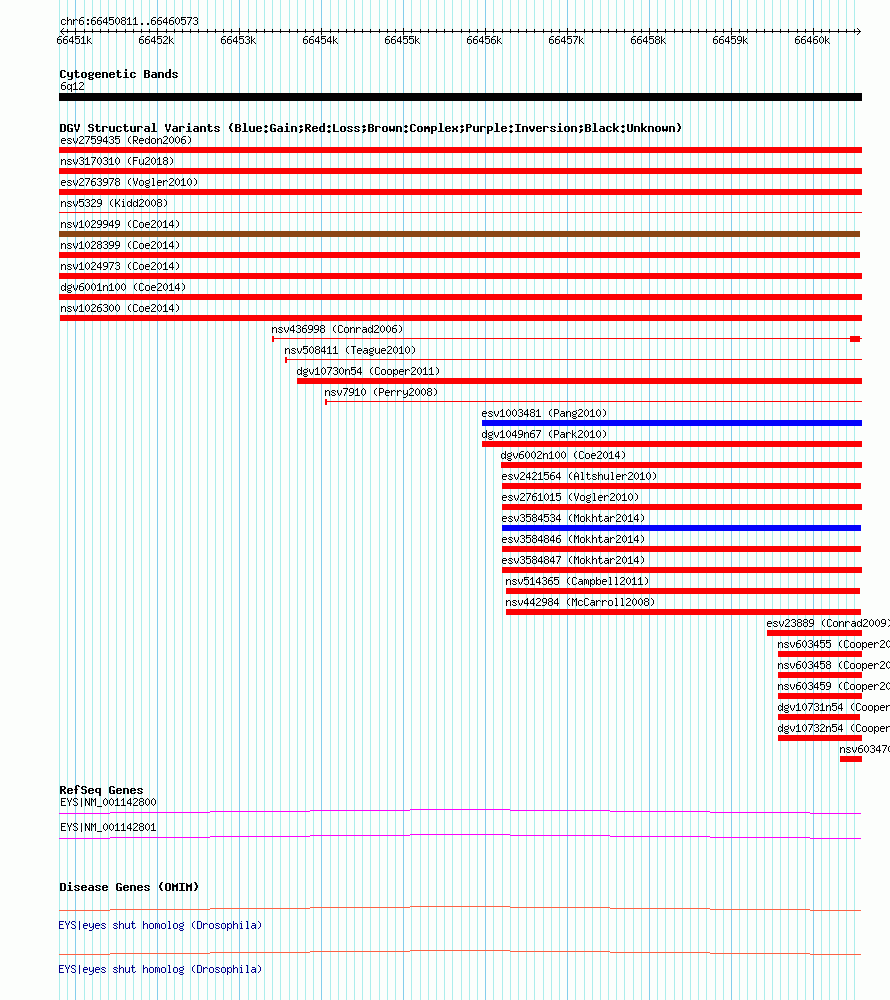Select the esv3584846 (Mokhtar2014) label
The width and height of the screenshot is (890, 1000).
pyautogui.click(x=573, y=540)
